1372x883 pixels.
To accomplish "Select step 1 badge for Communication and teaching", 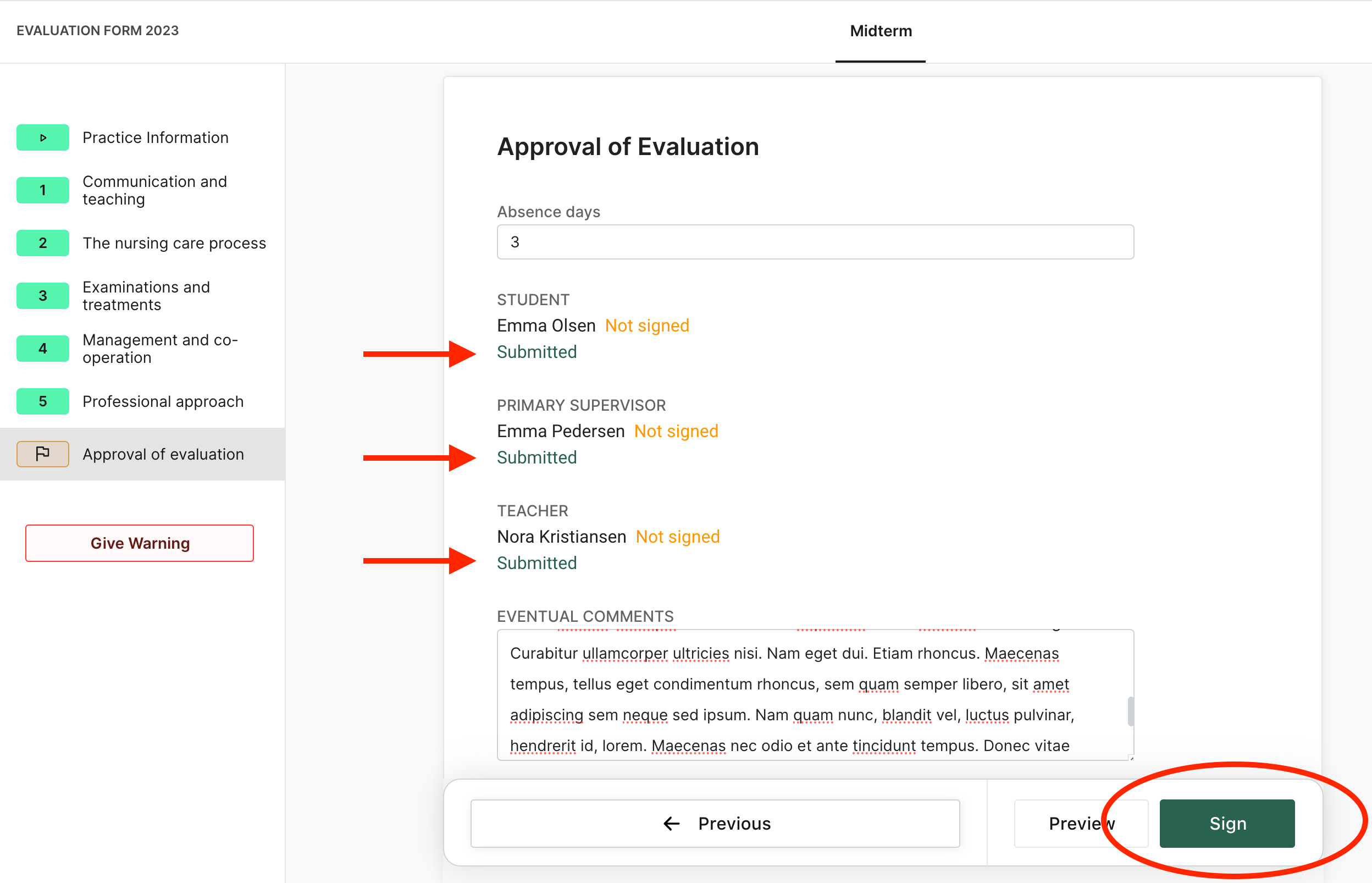I will (43, 190).
